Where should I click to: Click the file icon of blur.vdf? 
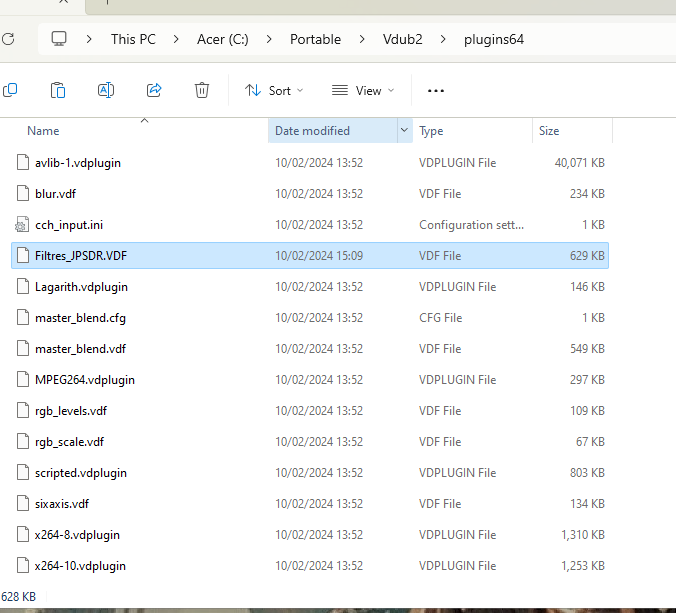(x=23, y=194)
